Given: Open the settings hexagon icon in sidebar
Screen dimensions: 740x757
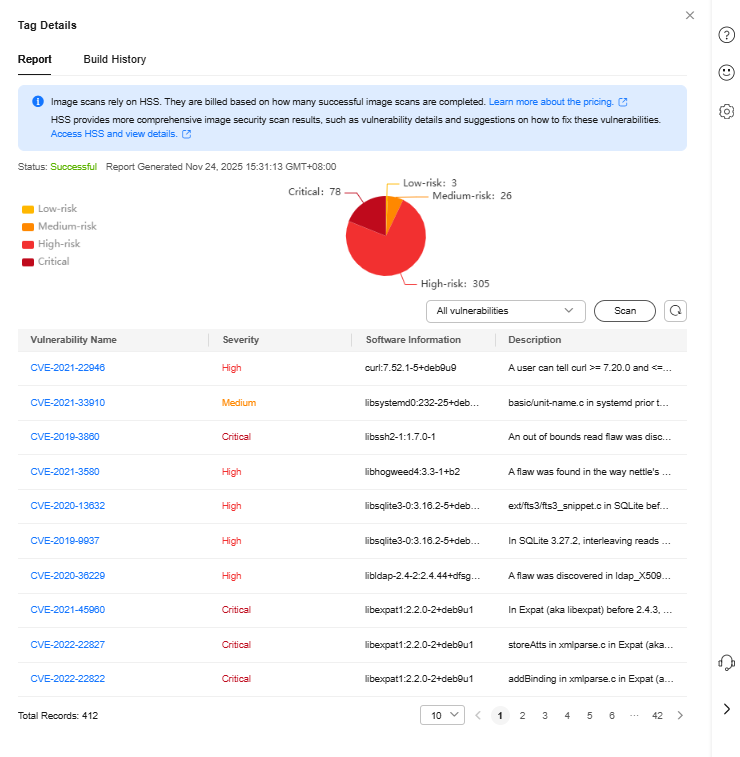Looking at the screenshot, I should [x=727, y=111].
